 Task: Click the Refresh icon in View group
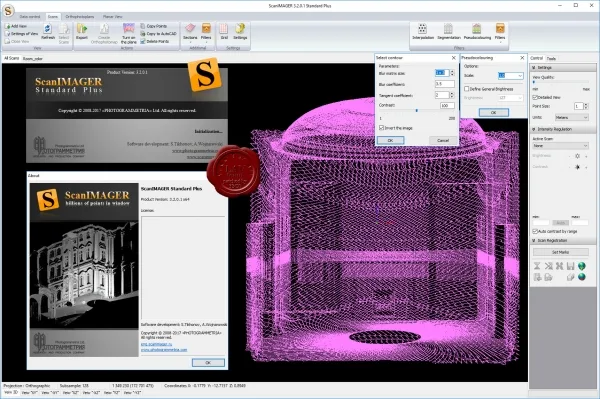pos(48,31)
